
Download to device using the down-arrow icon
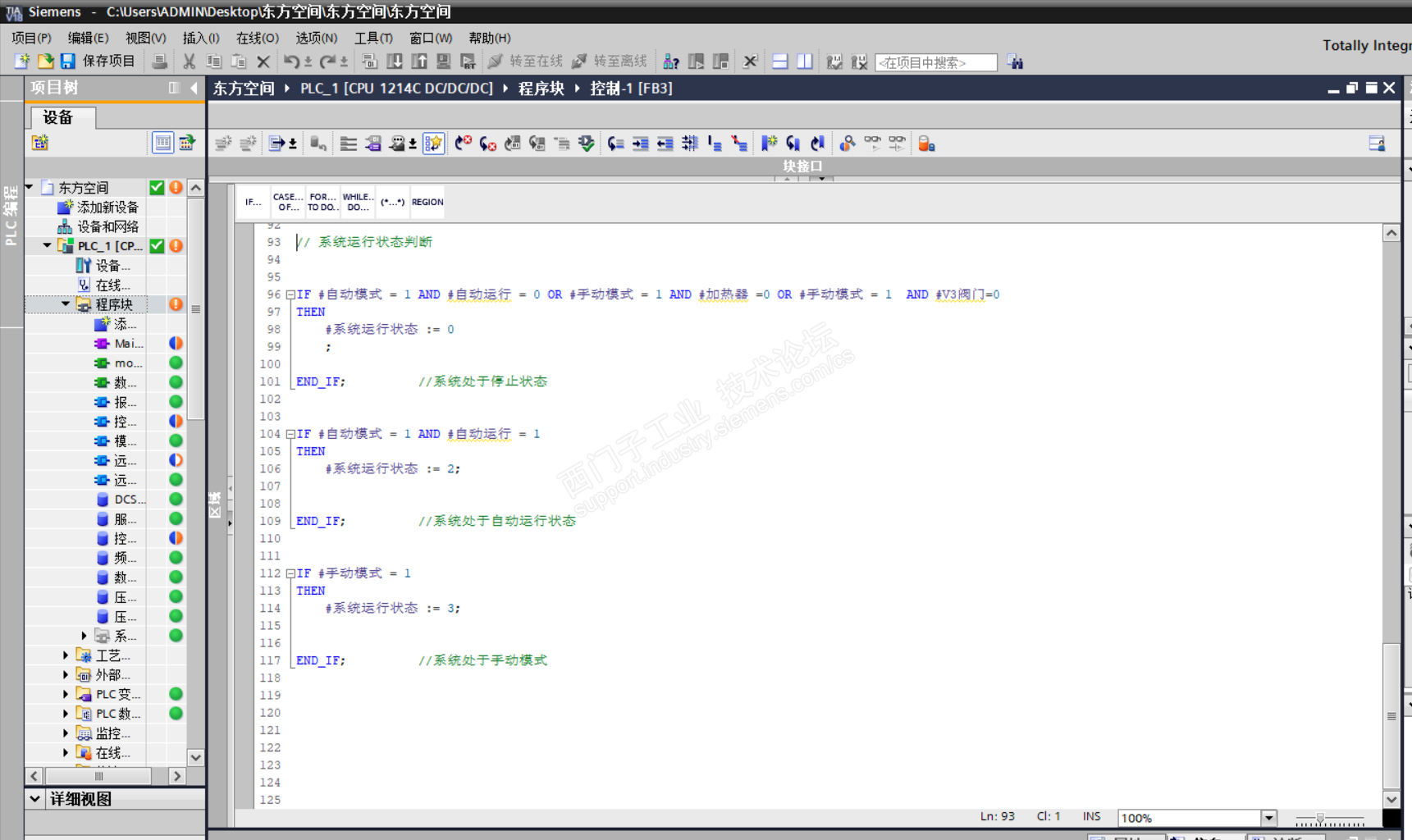[395, 62]
